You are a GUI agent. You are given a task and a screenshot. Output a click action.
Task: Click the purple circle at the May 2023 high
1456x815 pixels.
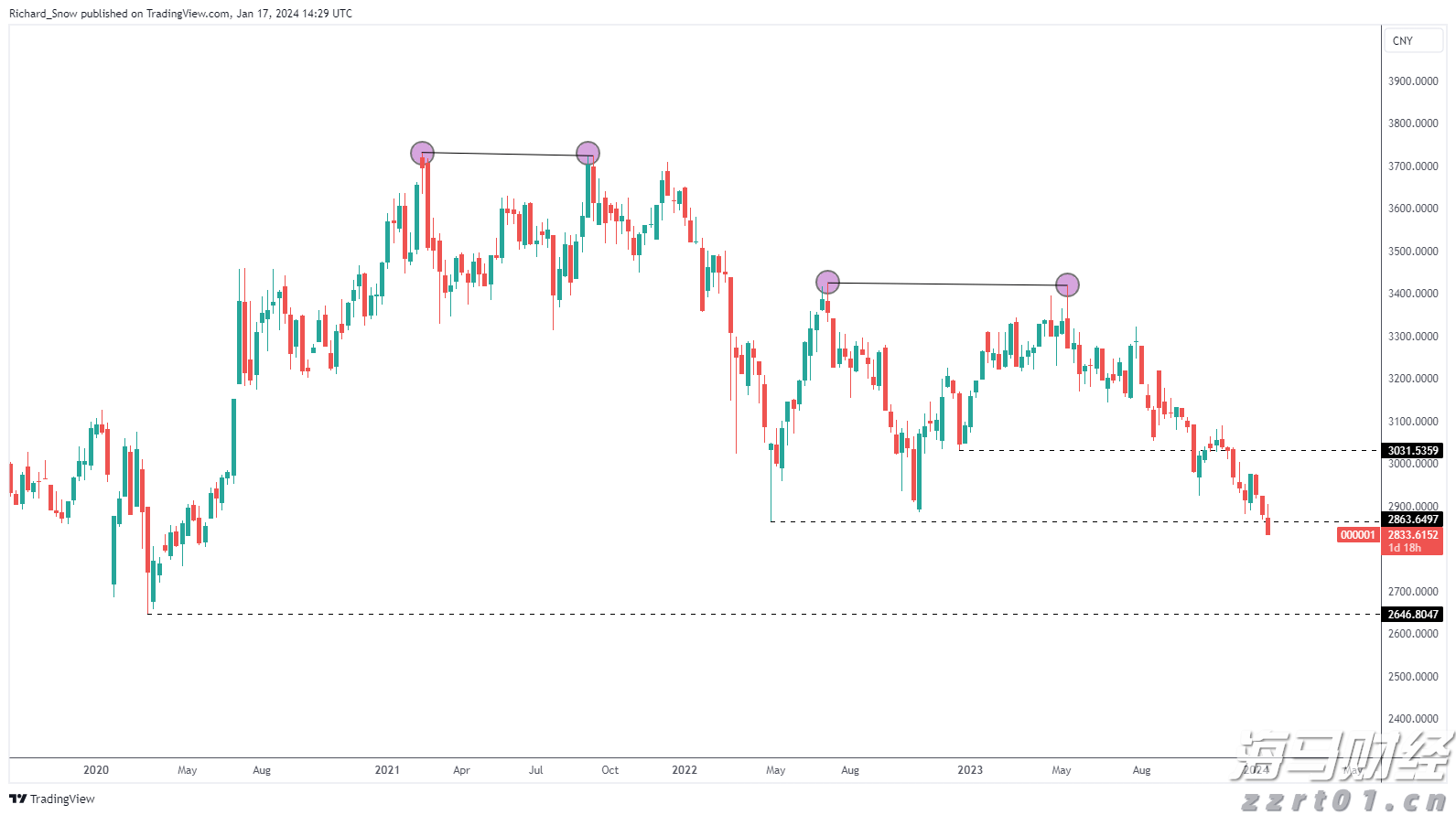point(1067,285)
